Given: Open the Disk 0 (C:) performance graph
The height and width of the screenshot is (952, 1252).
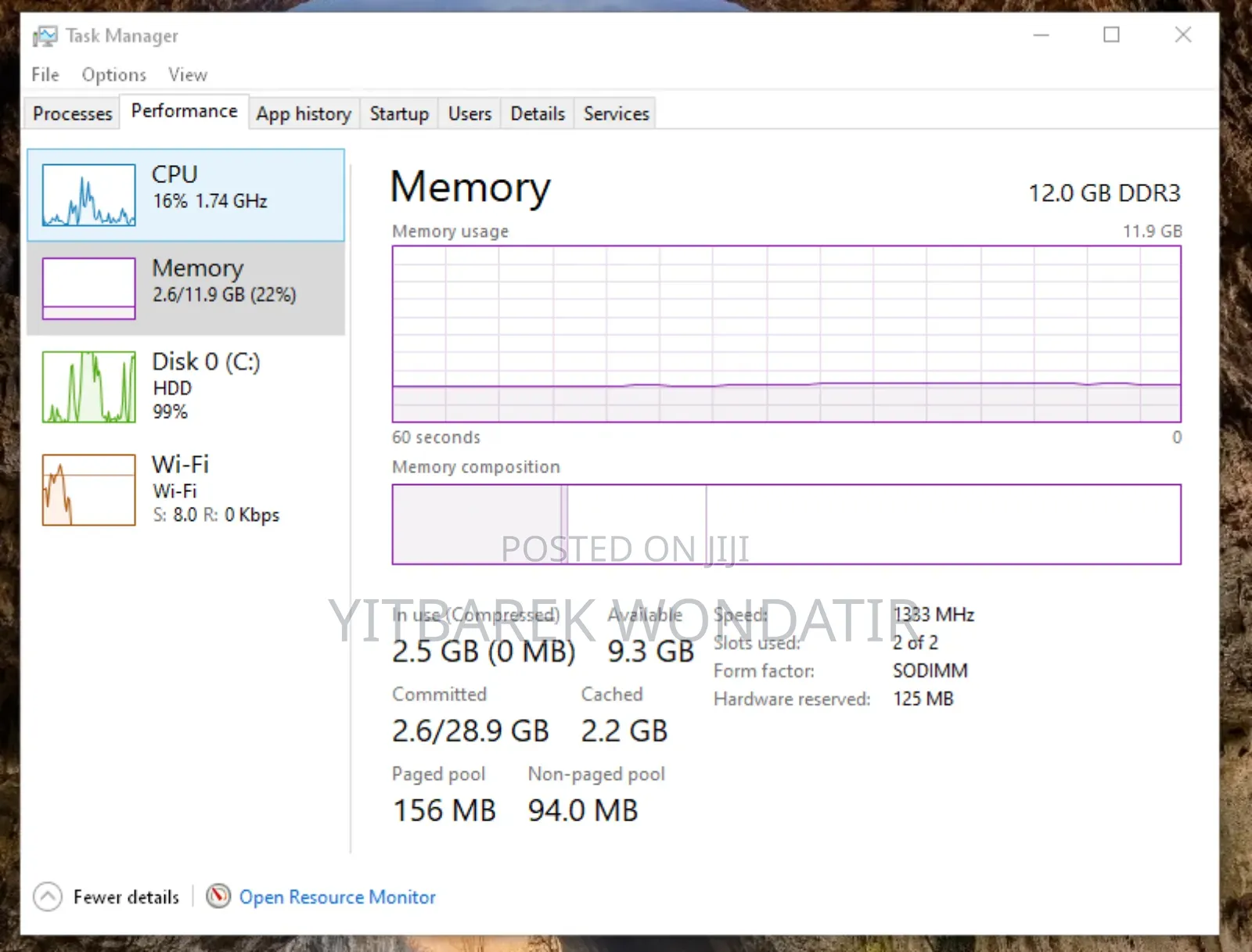Looking at the screenshot, I should coord(88,386).
